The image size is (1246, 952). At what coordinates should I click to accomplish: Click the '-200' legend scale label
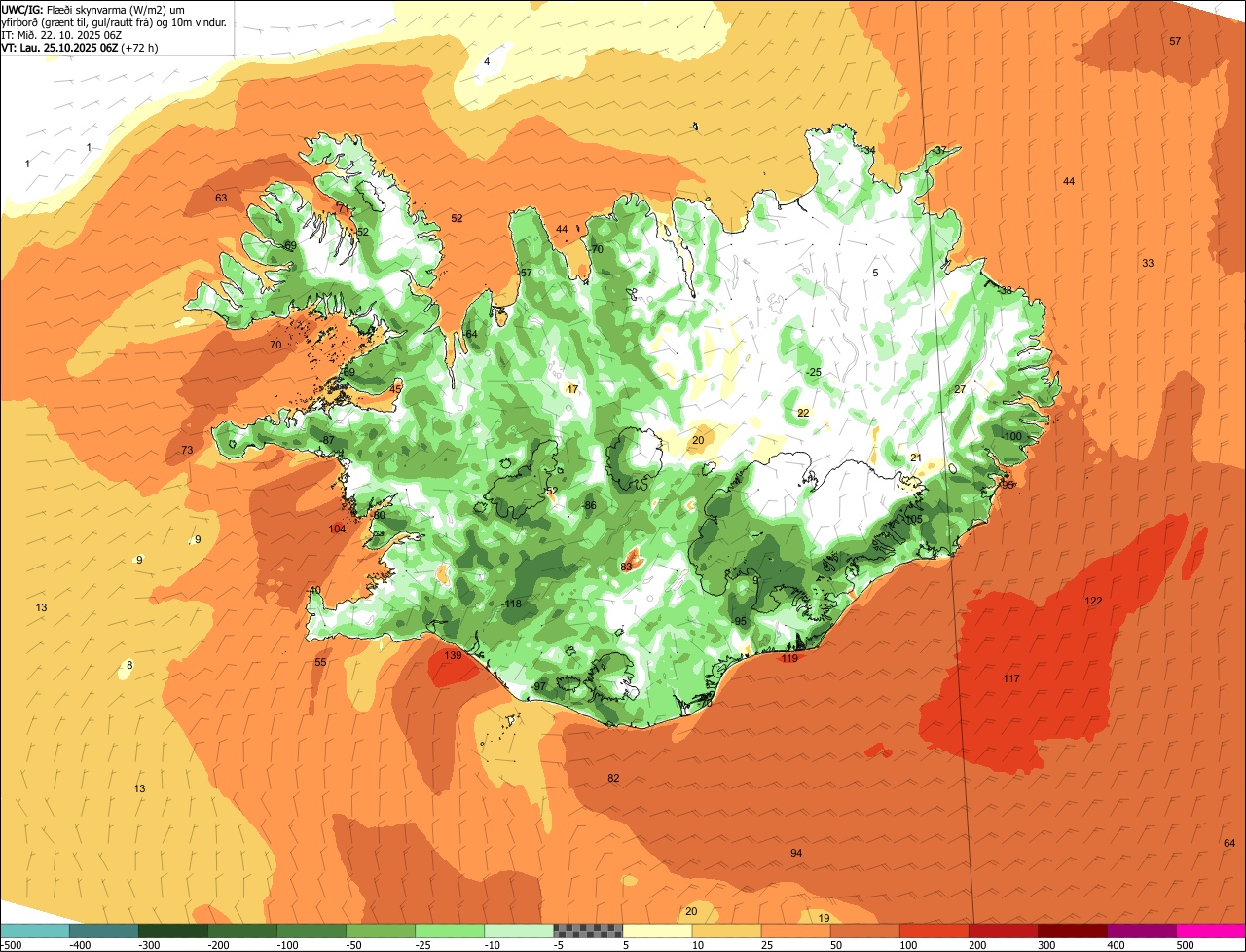tap(219, 945)
